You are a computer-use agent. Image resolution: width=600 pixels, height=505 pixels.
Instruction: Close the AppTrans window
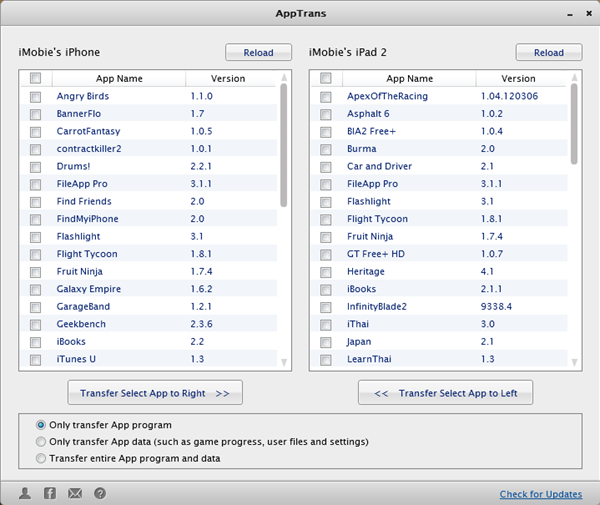point(589,13)
